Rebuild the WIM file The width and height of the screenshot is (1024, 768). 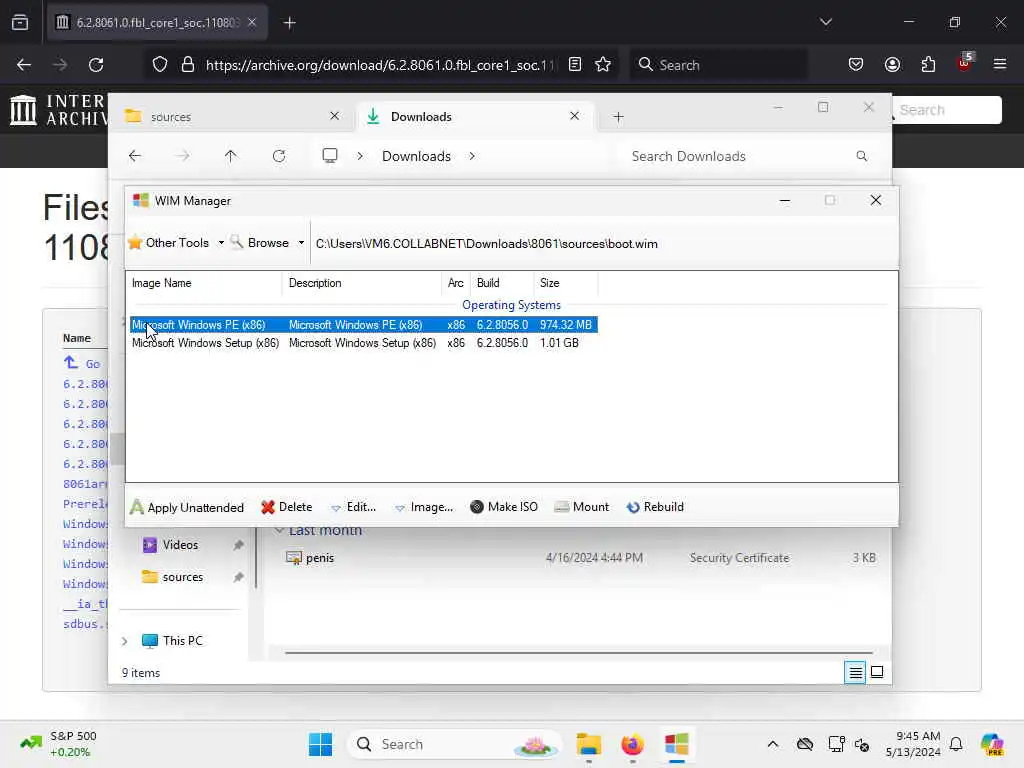tap(655, 507)
